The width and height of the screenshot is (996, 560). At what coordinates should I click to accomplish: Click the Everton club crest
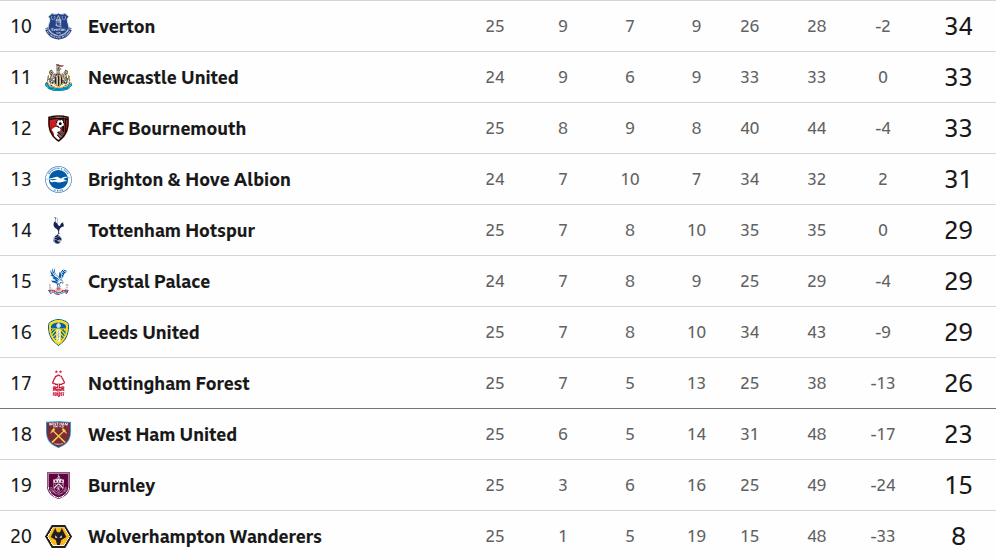(x=59, y=27)
